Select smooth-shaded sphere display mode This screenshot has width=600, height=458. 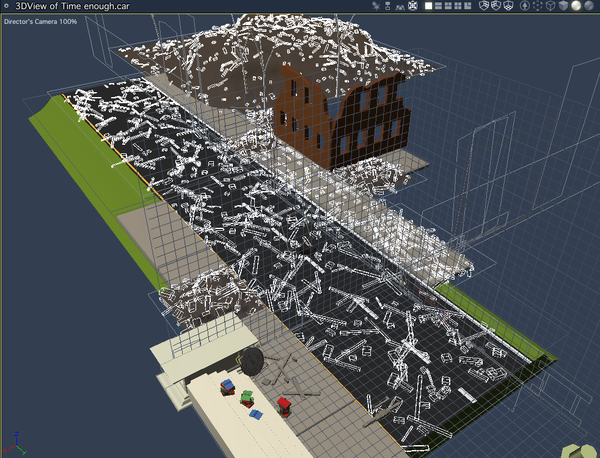[576, 6]
